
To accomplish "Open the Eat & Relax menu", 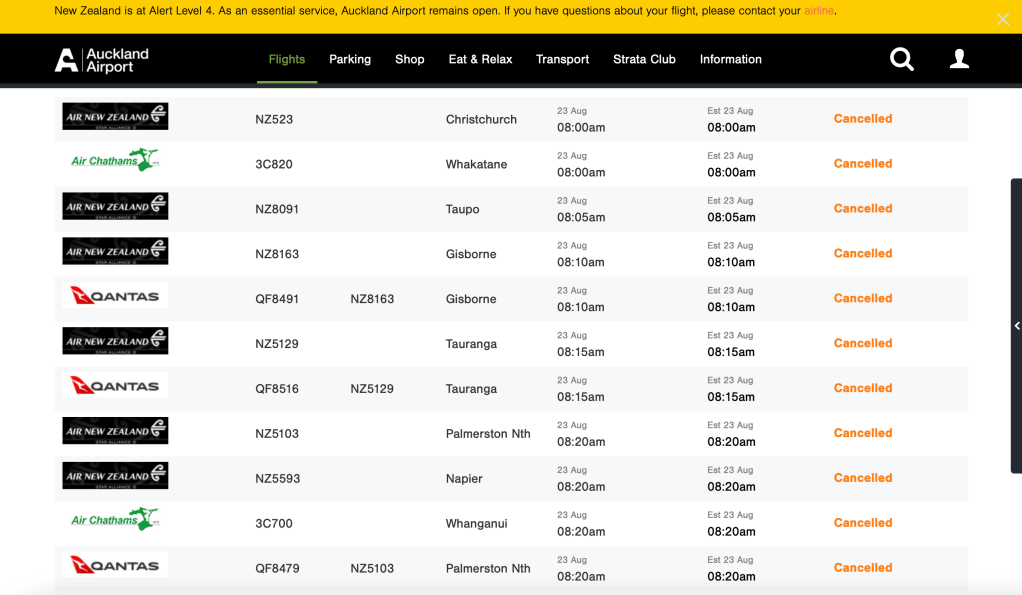I will 480,60.
